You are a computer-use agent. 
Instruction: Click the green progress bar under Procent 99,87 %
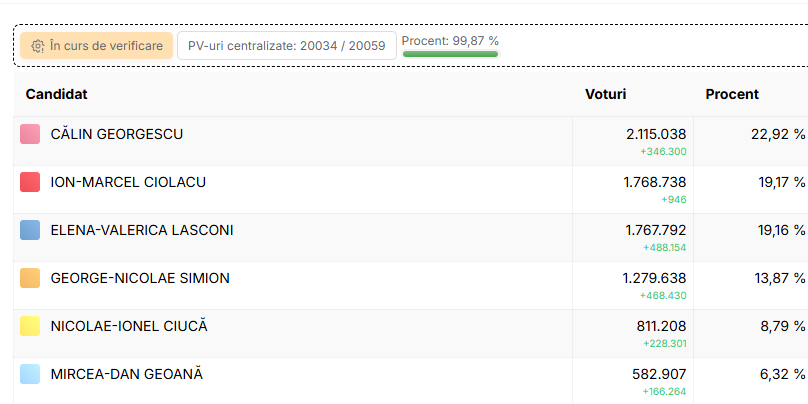tap(450, 54)
